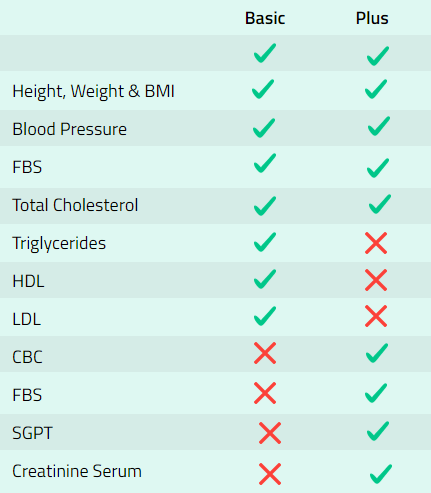Image resolution: width=431 pixels, height=493 pixels.
Task: Click the Plus checkmark for Creatinine Serum
Action: point(381,474)
